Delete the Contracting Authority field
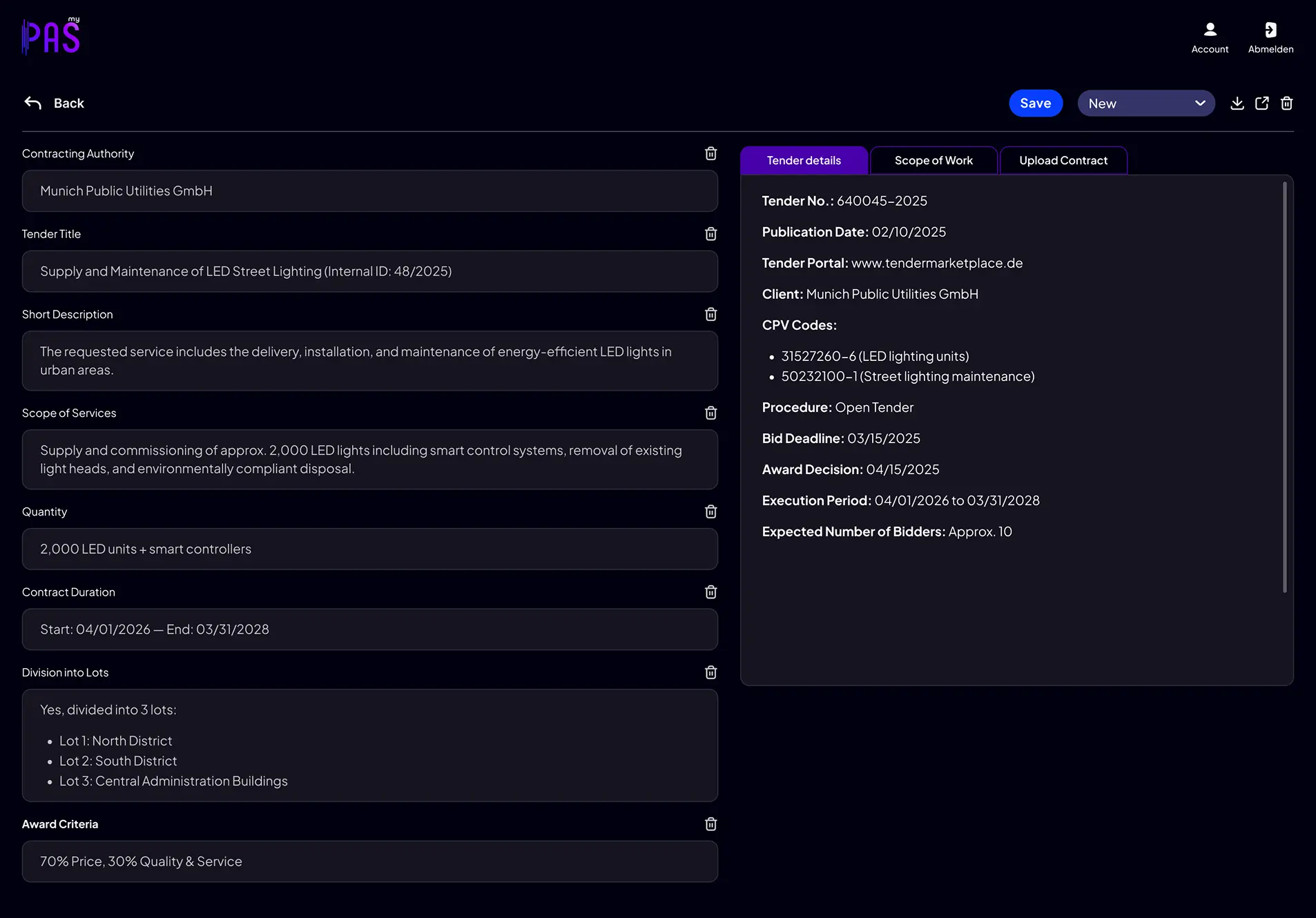The height and width of the screenshot is (918, 1316). (710, 153)
